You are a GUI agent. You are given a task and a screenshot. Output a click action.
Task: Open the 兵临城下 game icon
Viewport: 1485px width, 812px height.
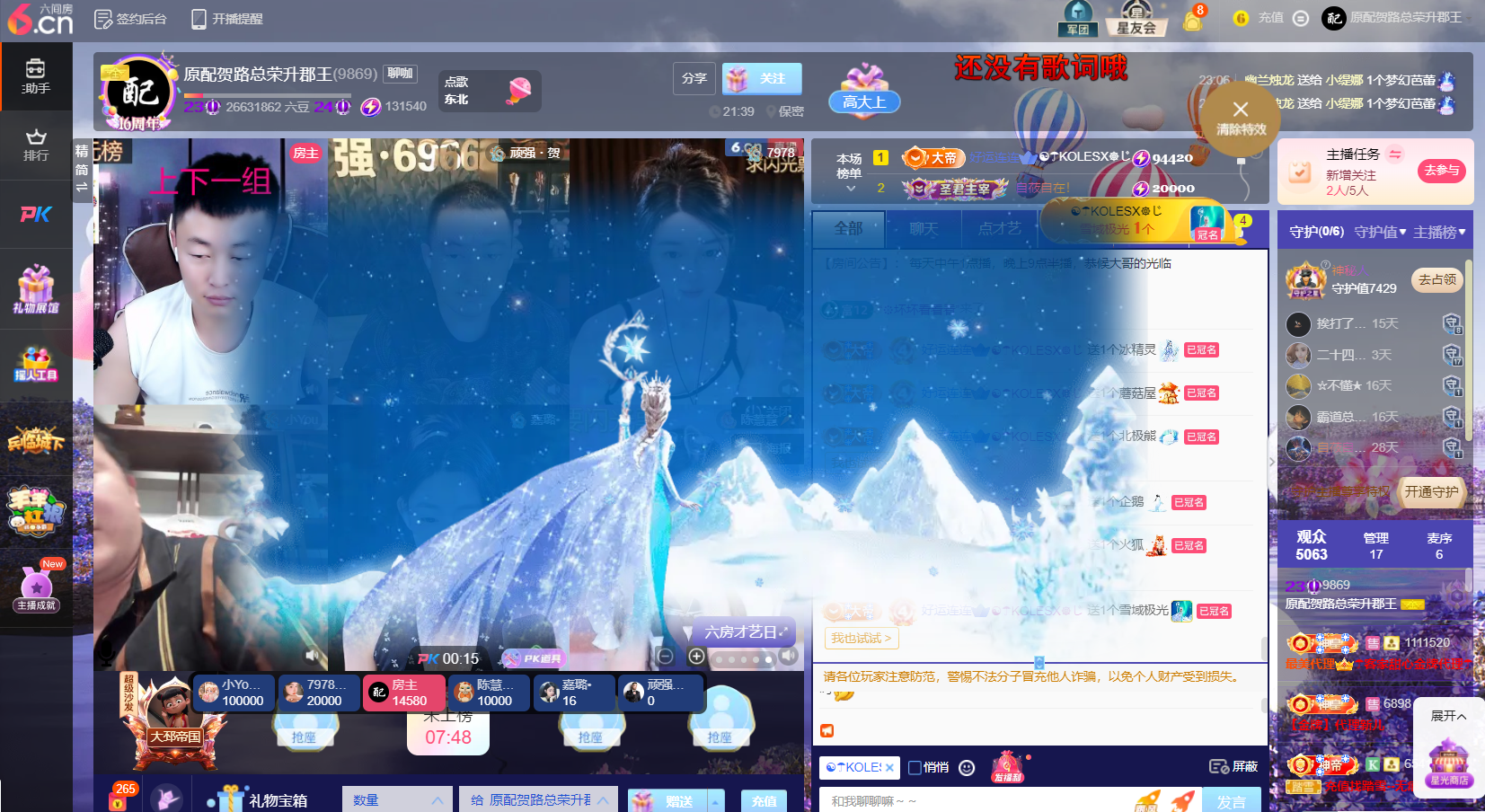[36, 439]
